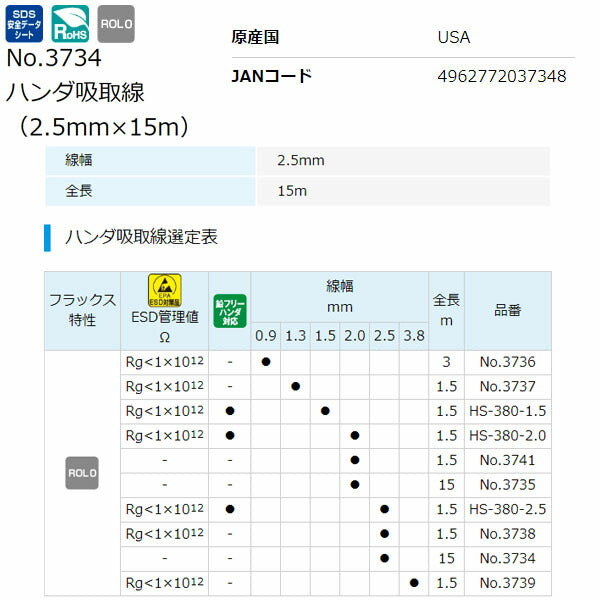Click the product name ハンダ吸取線

pos(75,92)
